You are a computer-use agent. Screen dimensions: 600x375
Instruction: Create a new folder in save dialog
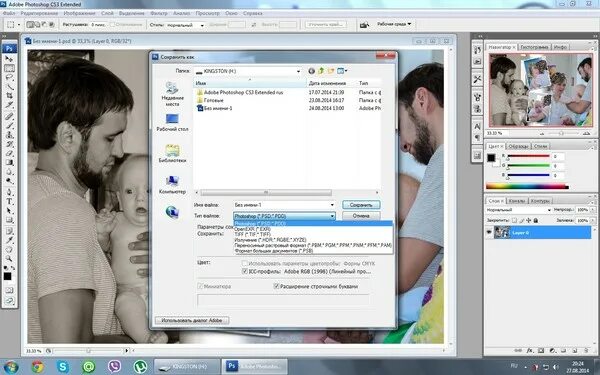(330, 71)
